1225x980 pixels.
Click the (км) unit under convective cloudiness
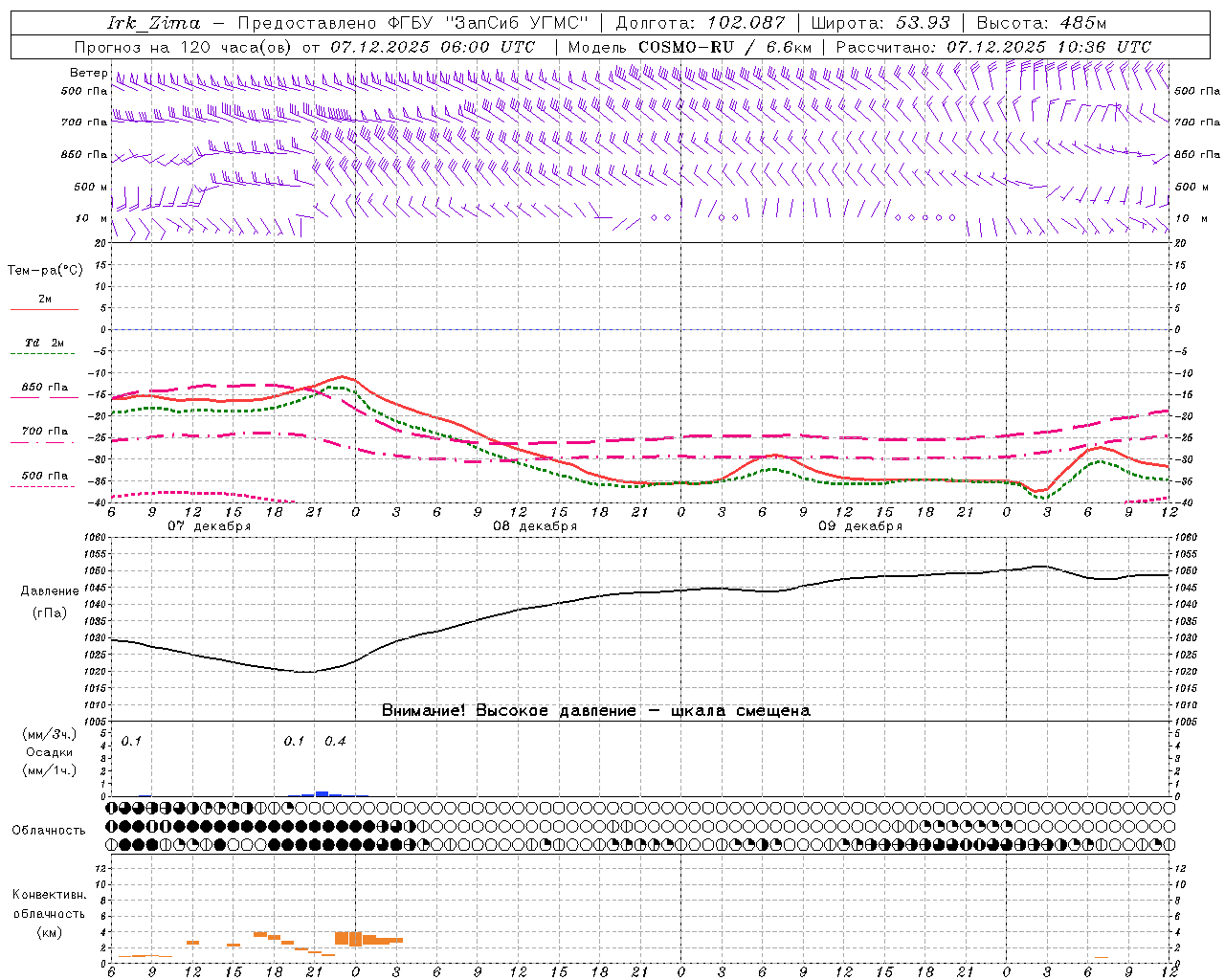[x=49, y=933]
